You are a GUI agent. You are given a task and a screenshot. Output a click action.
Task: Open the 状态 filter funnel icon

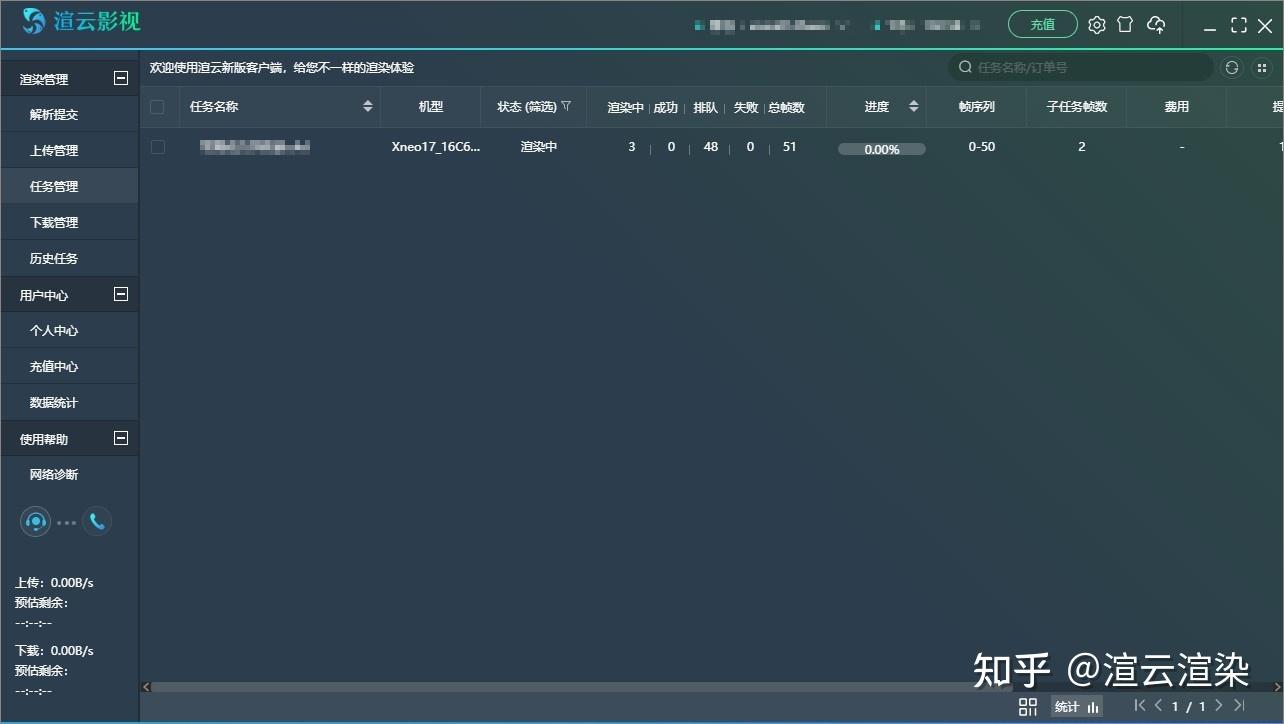pyautogui.click(x=566, y=106)
